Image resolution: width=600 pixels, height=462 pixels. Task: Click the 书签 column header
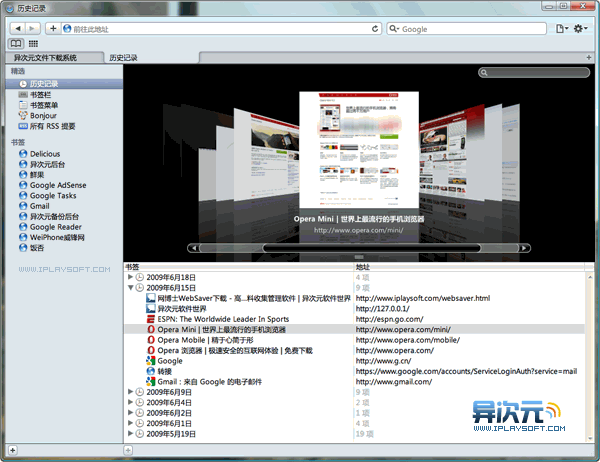(239, 267)
